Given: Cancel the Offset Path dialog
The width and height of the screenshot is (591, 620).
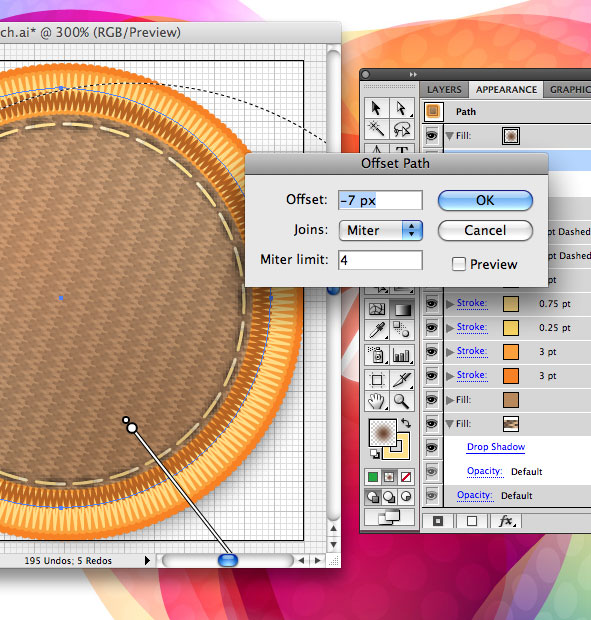Looking at the screenshot, I should pyautogui.click(x=485, y=231).
